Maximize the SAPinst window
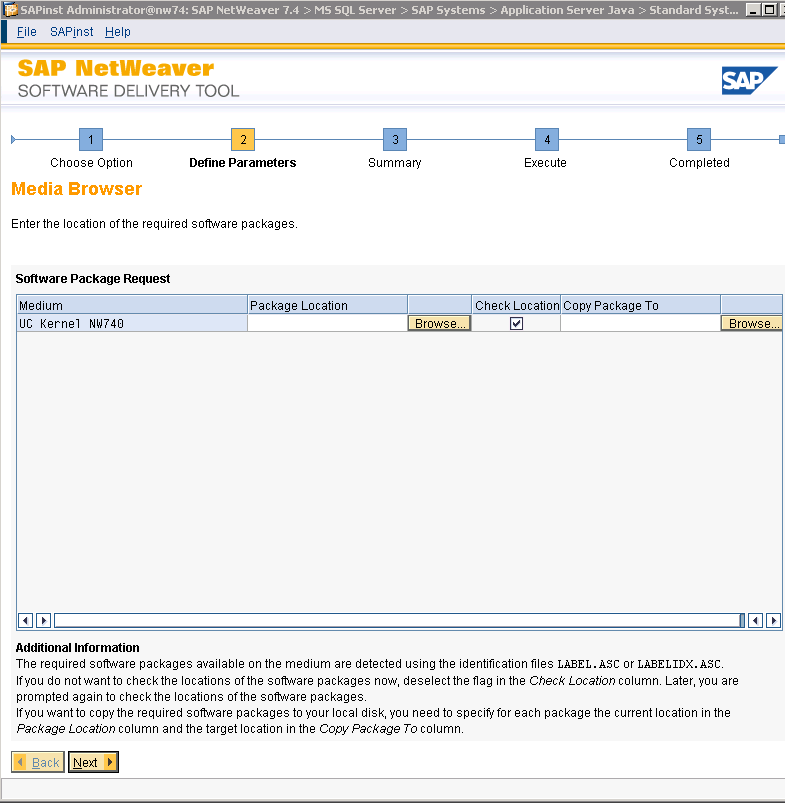Screen dimensions: 785x803 coord(770,10)
